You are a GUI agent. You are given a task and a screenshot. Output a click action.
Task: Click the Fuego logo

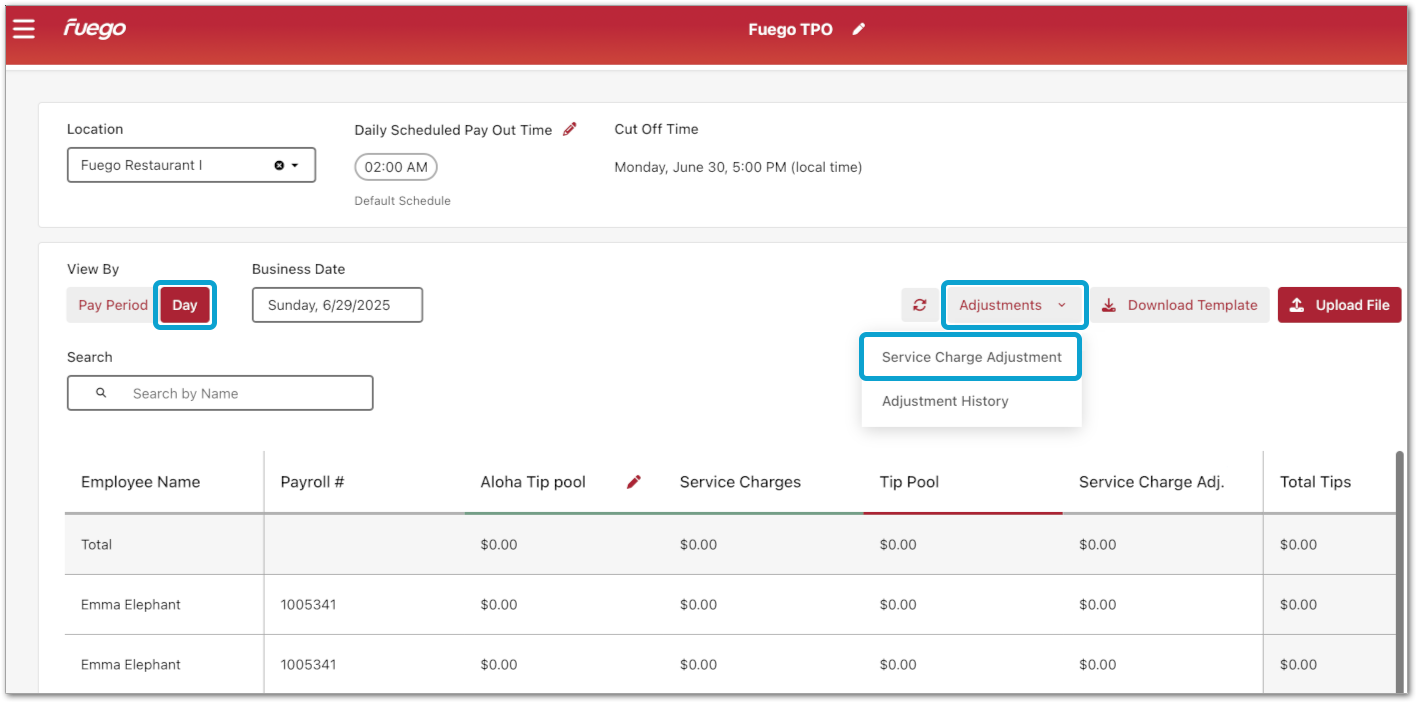click(95, 28)
